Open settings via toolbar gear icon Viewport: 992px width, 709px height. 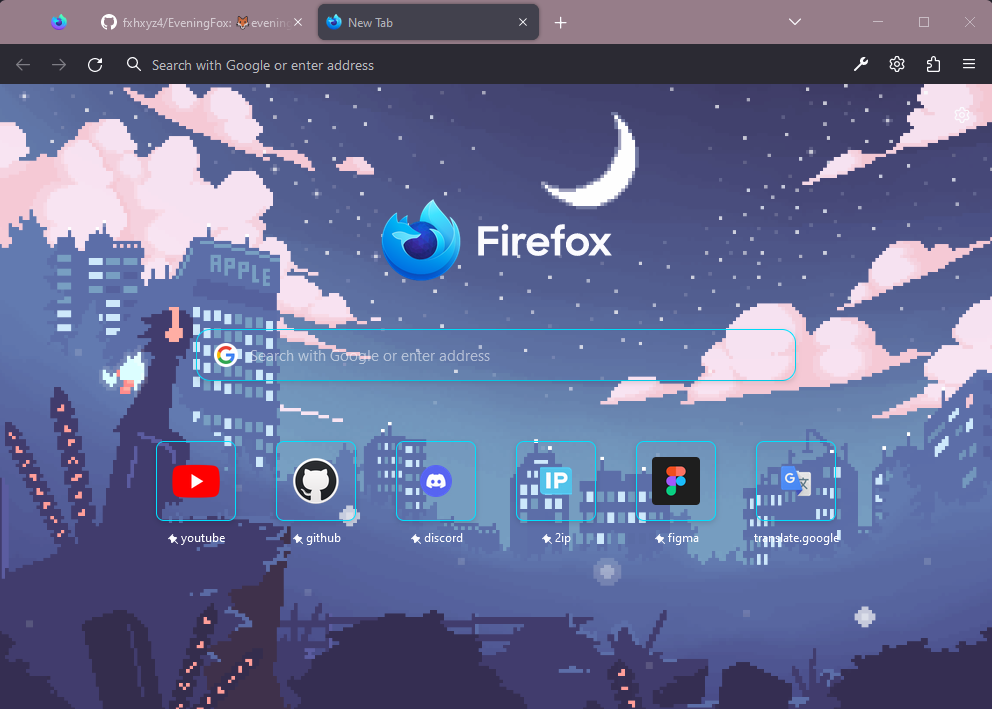click(897, 65)
